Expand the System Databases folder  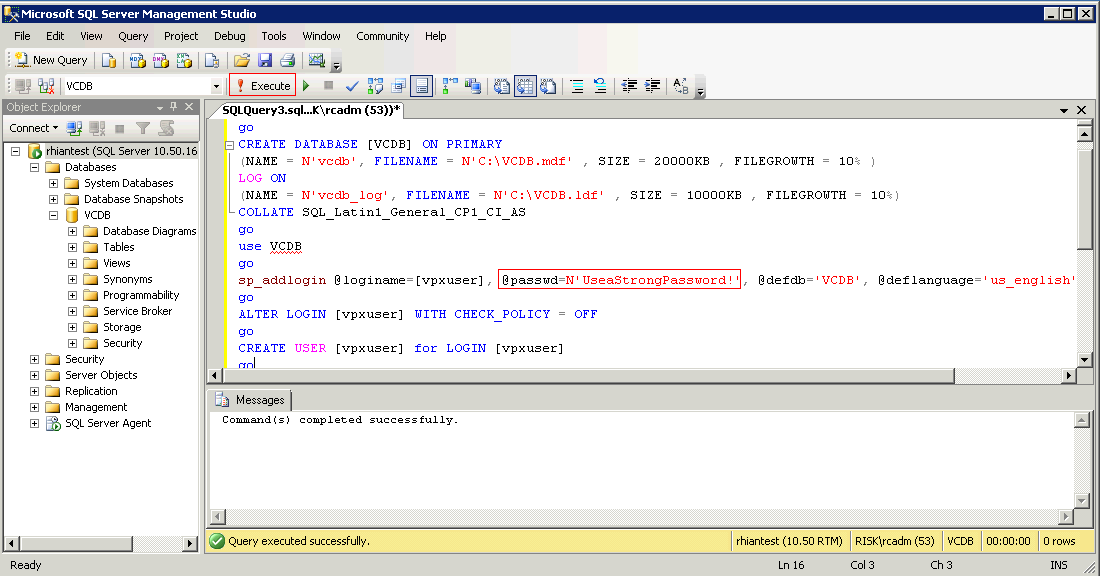point(53,183)
